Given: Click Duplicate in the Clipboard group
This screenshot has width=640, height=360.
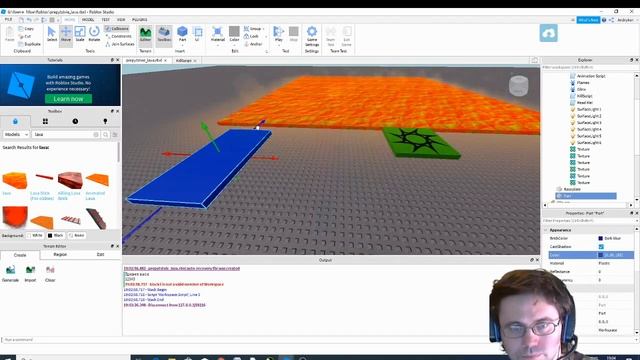Looking at the screenshot, I should tap(29, 44).
